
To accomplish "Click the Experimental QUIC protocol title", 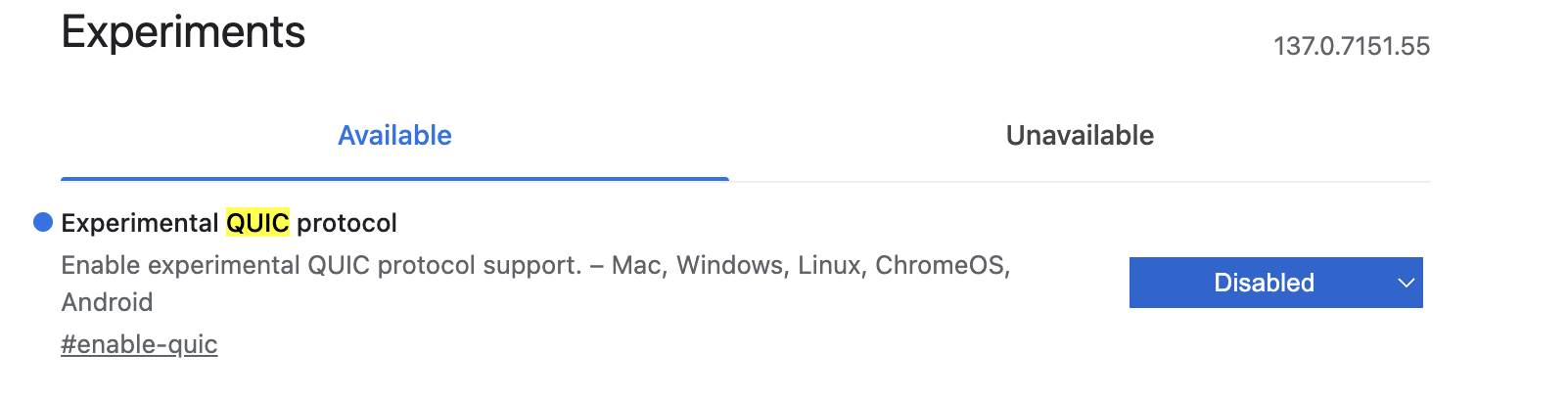I will [229, 223].
